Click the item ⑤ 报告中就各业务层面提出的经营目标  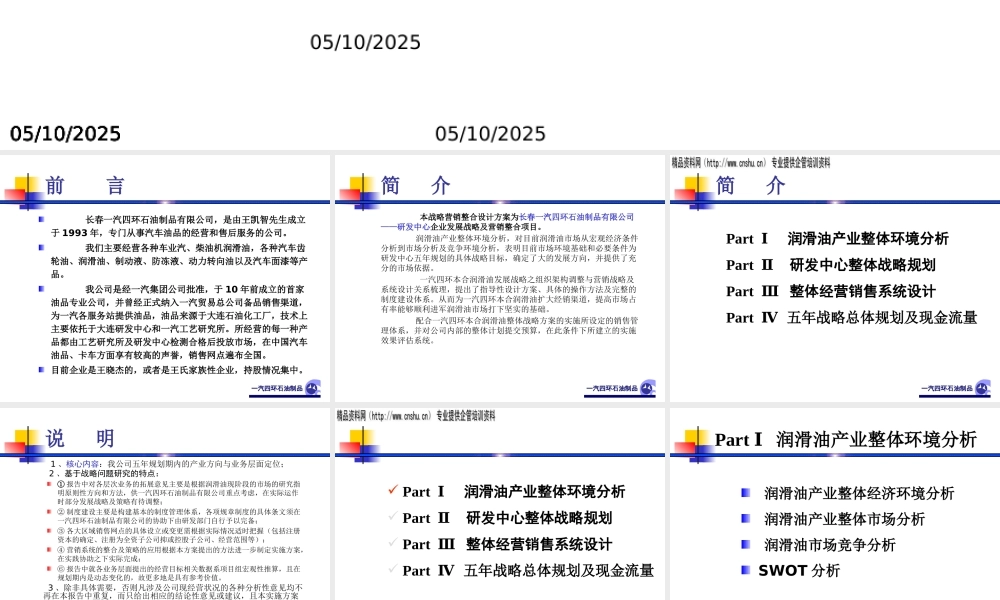(179, 573)
